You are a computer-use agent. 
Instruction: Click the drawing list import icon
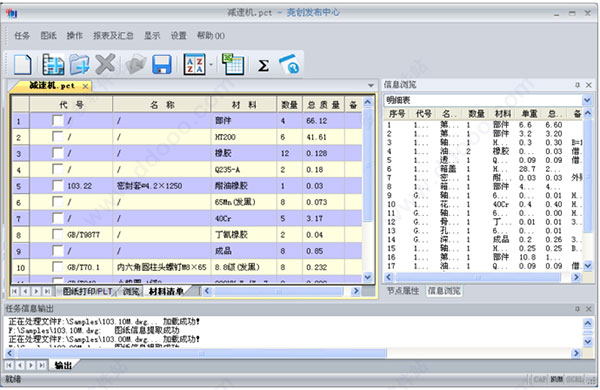tap(53, 64)
